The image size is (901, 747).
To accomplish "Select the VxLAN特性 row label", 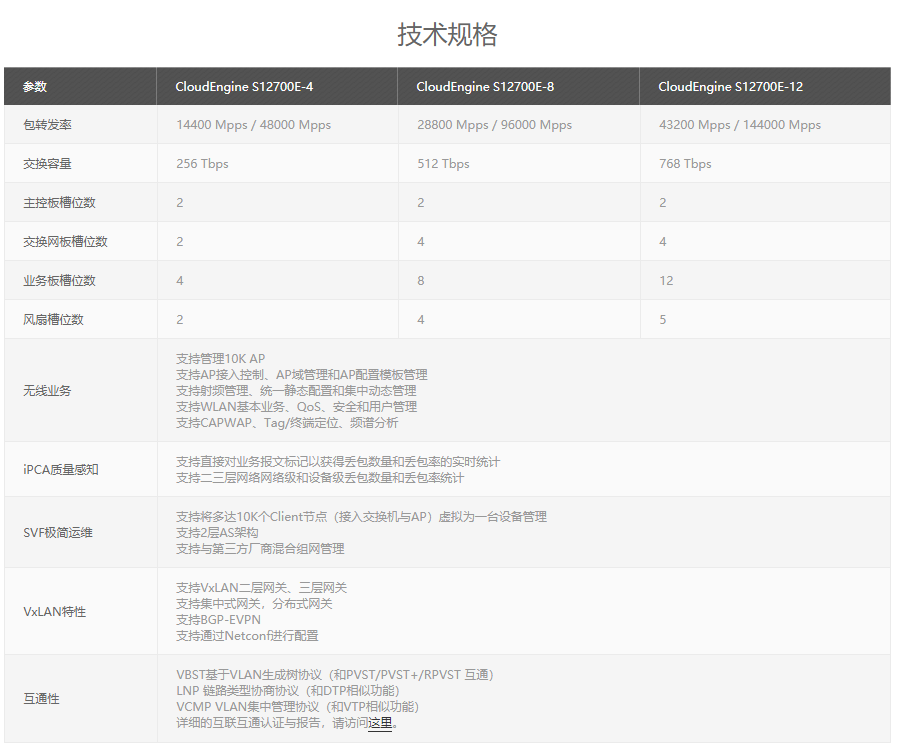I will 55,612.
